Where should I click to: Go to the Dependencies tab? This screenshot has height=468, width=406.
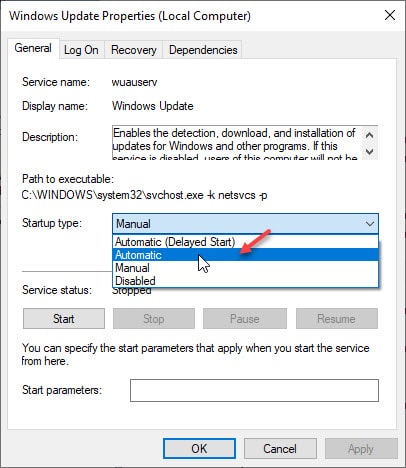(x=203, y=50)
